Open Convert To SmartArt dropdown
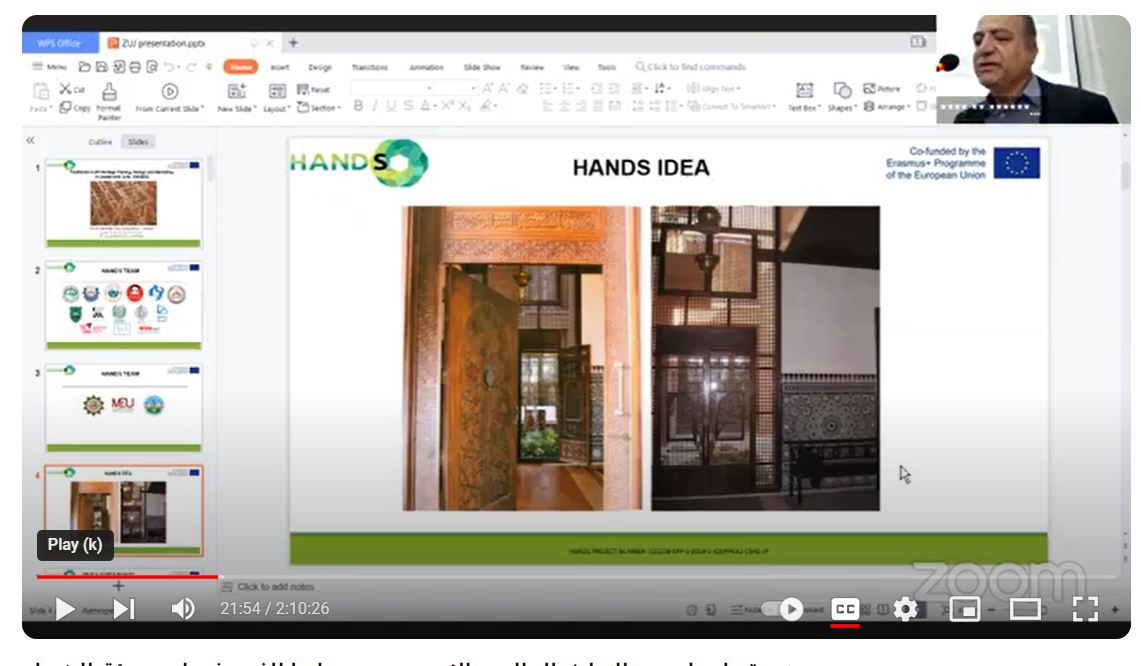The image size is (1141, 666). pos(731,106)
